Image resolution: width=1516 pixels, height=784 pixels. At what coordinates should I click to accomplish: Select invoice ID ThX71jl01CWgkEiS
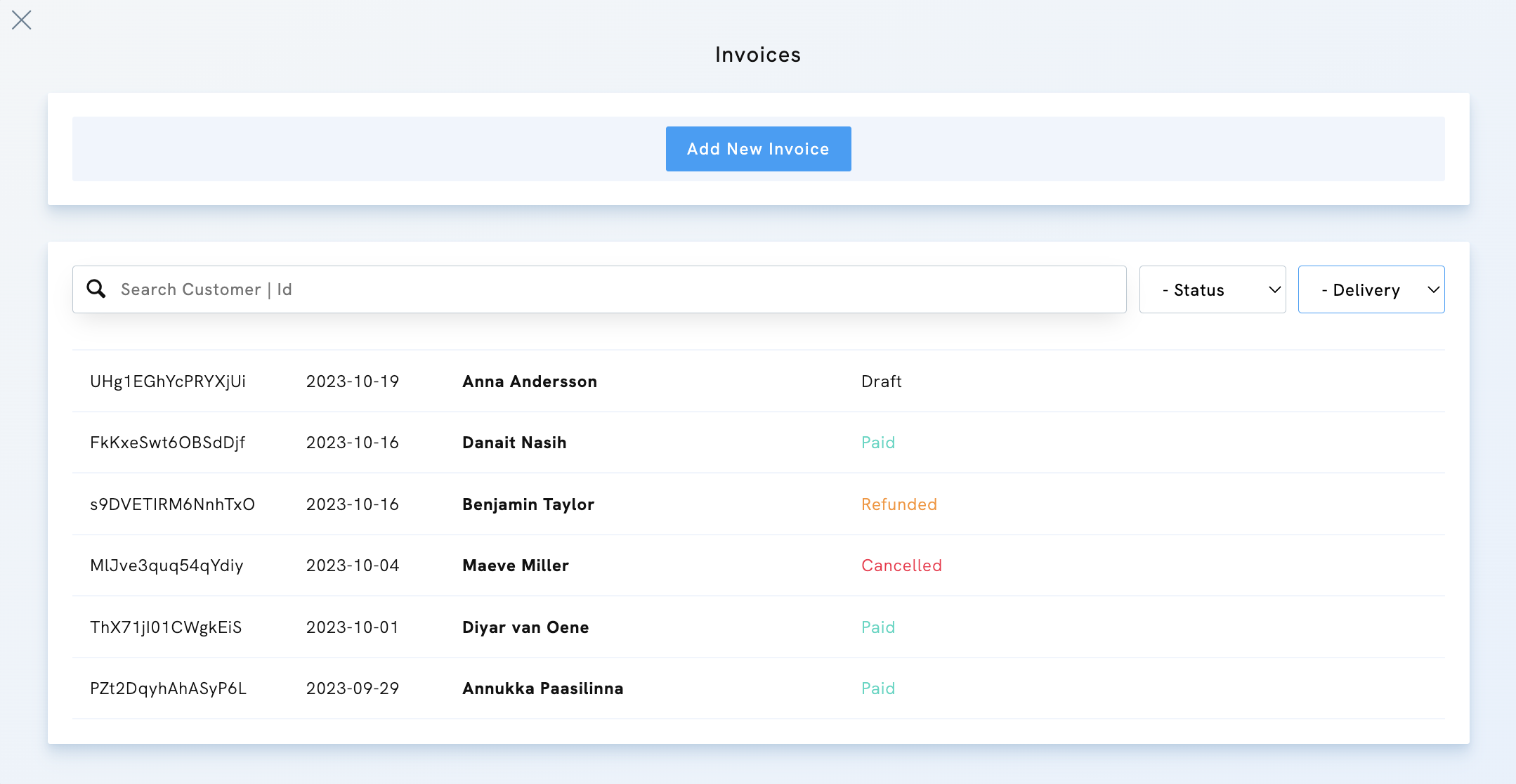tap(166, 627)
